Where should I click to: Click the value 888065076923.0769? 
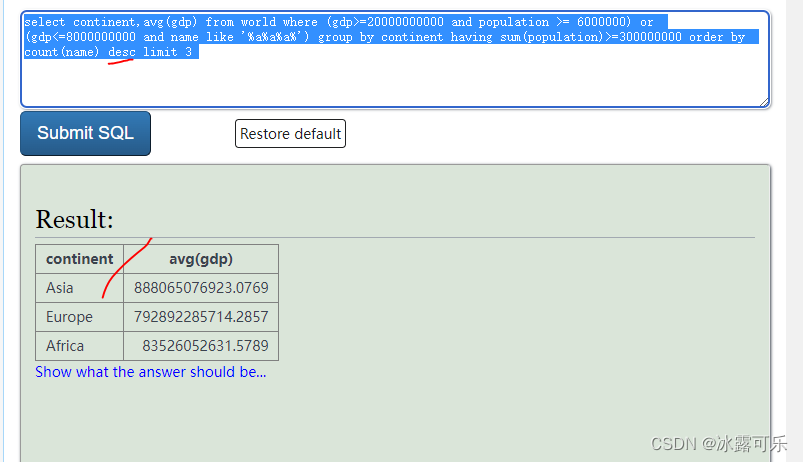pos(201,288)
